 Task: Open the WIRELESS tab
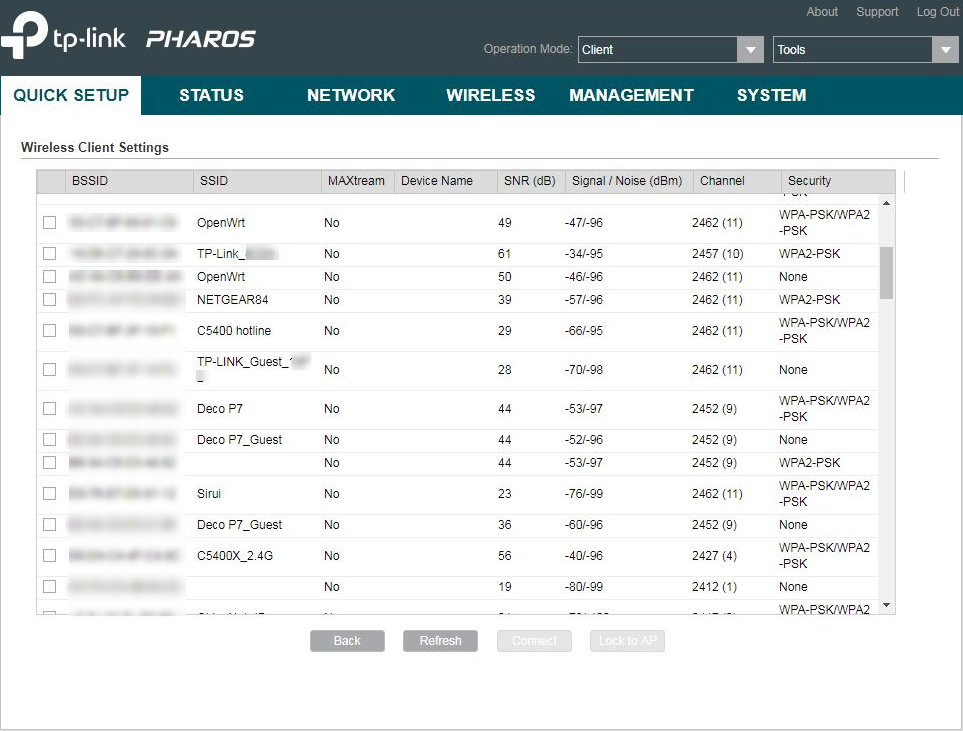pos(490,95)
